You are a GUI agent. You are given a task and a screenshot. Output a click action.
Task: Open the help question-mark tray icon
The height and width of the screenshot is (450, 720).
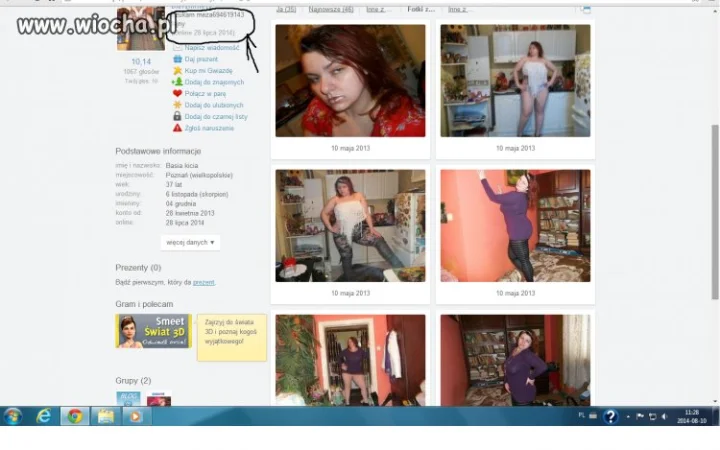pyautogui.click(x=610, y=416)
